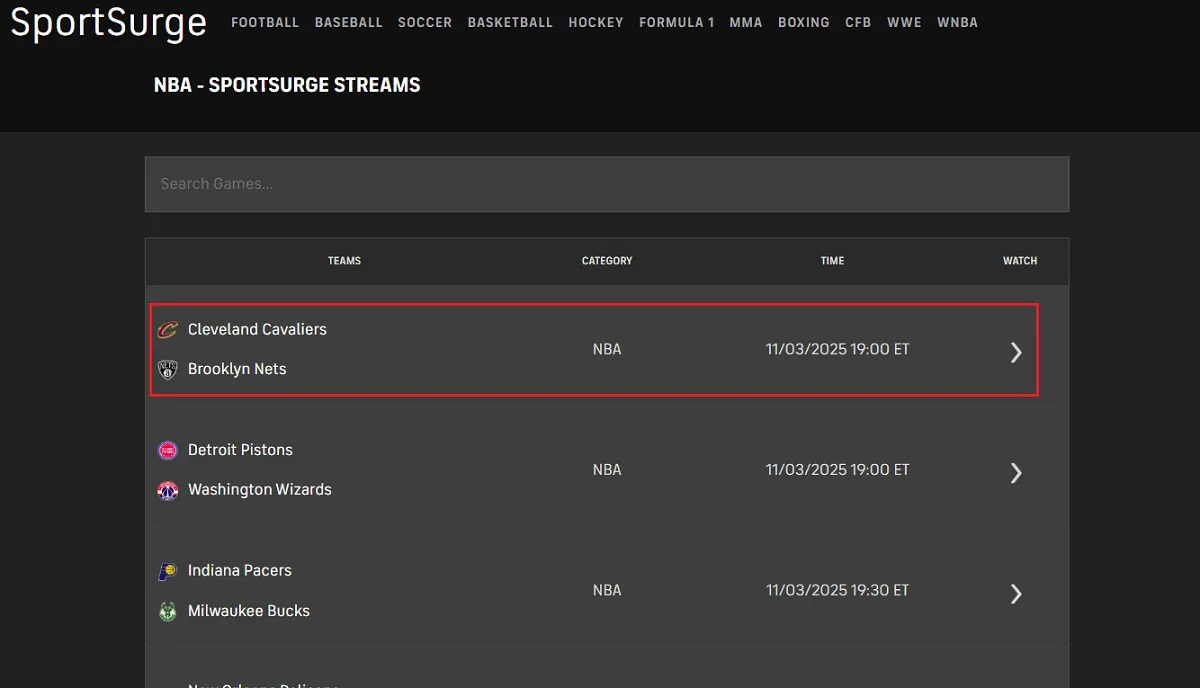Click the Detroit Pistons team name
The height and width of the screenshot is (688, 1200).
[240, 450]
